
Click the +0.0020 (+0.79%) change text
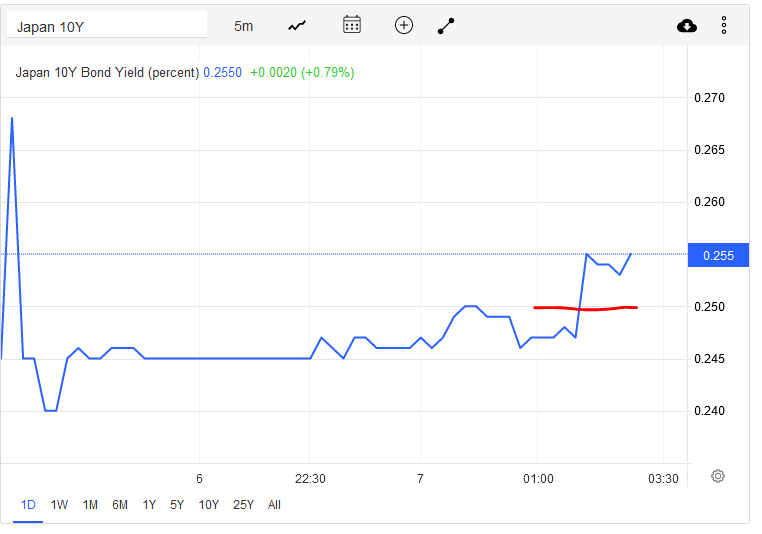(x=302, y=72)
